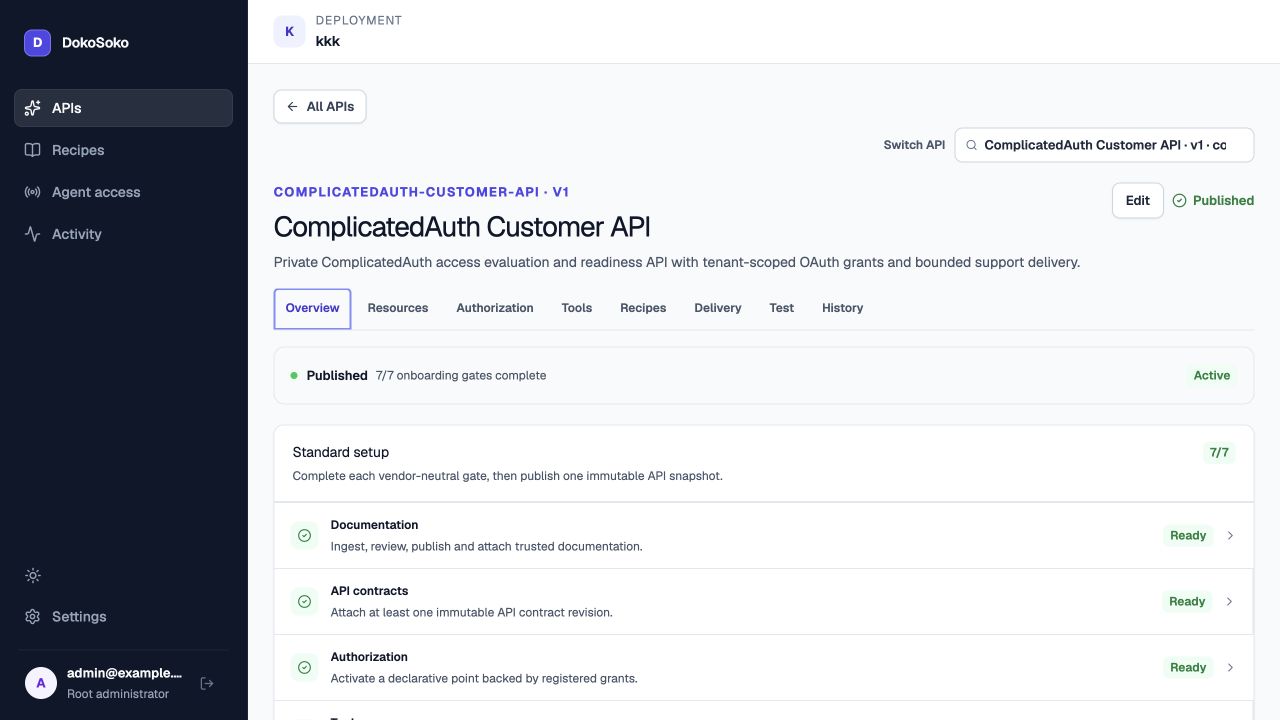Switch to the Authorization tab

(495, 308)
